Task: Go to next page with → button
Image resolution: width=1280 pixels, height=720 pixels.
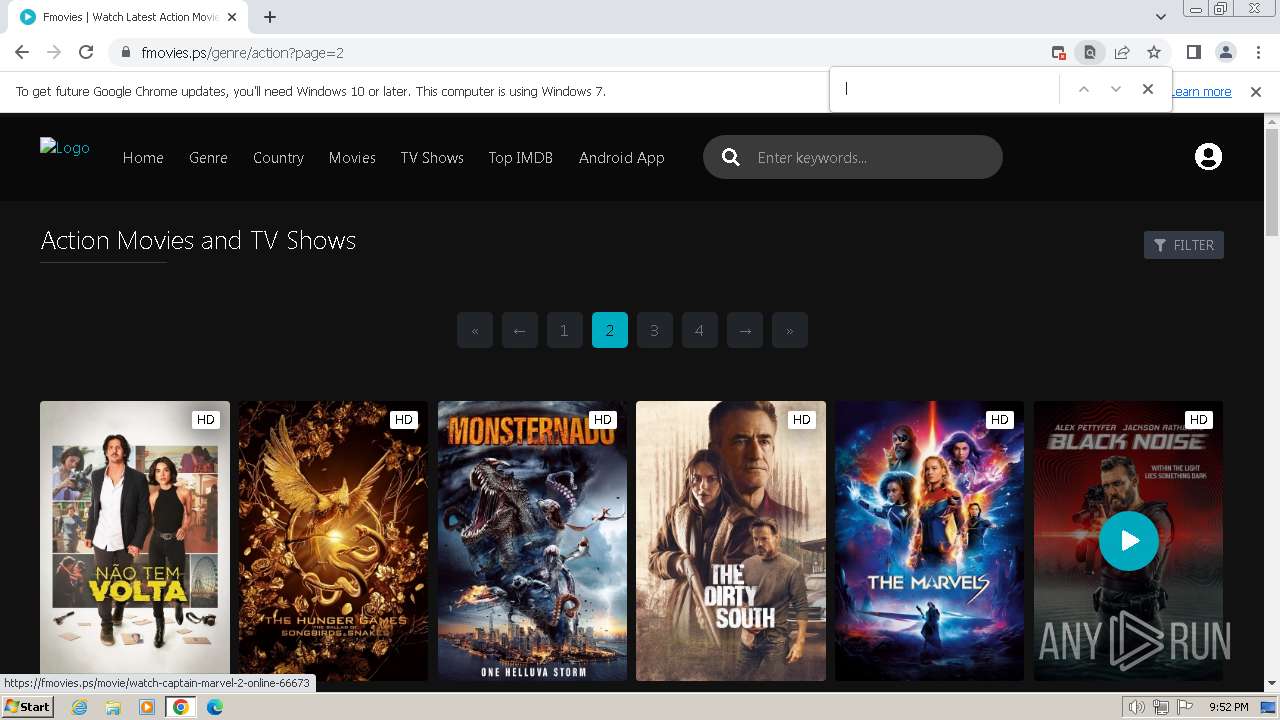Action: tap(745, 330)
